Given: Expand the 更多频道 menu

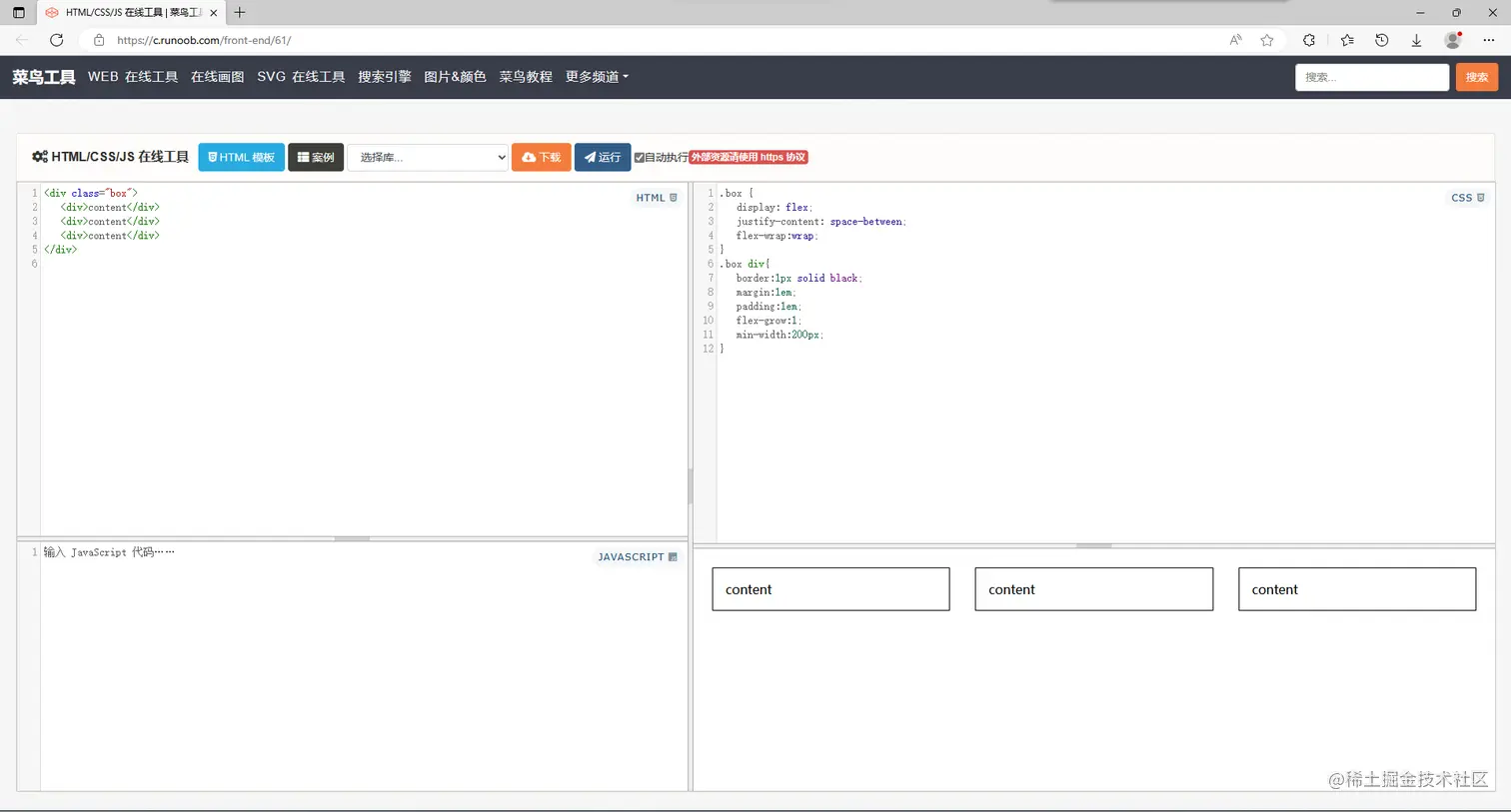Looking at the screenshot, I should click(597, 77).
